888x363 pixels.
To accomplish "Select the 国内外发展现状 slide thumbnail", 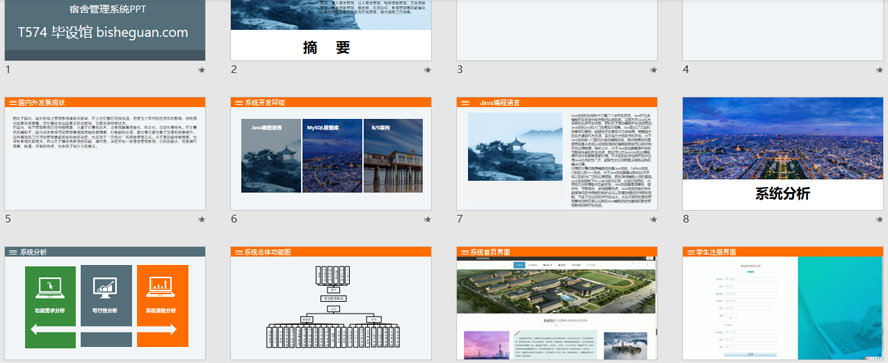I will click(x=105, y=153).
